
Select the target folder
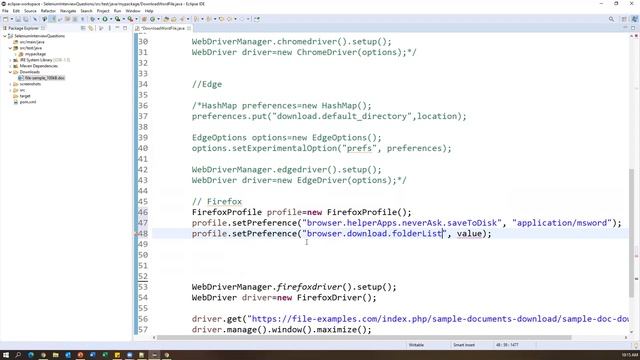point(25,96)
